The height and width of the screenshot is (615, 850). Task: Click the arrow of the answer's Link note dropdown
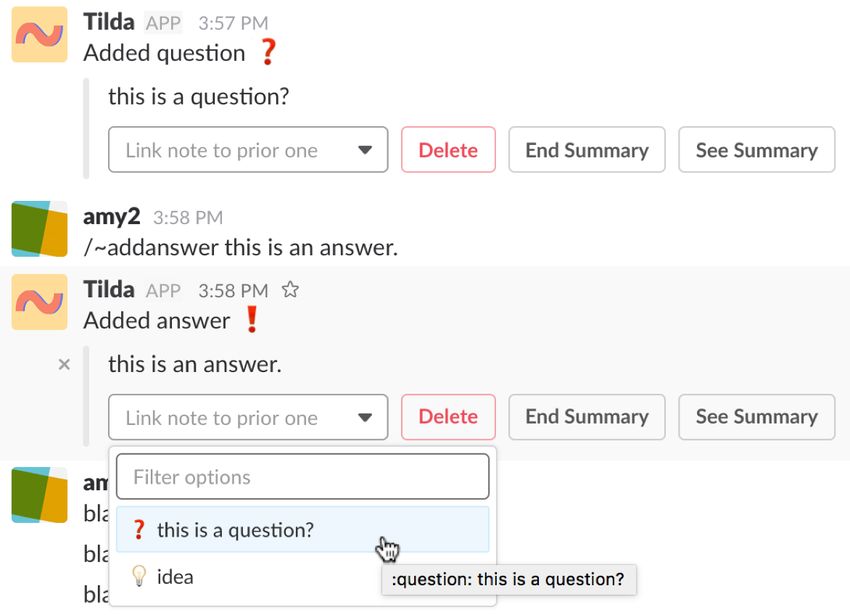(x=365, y=418)
